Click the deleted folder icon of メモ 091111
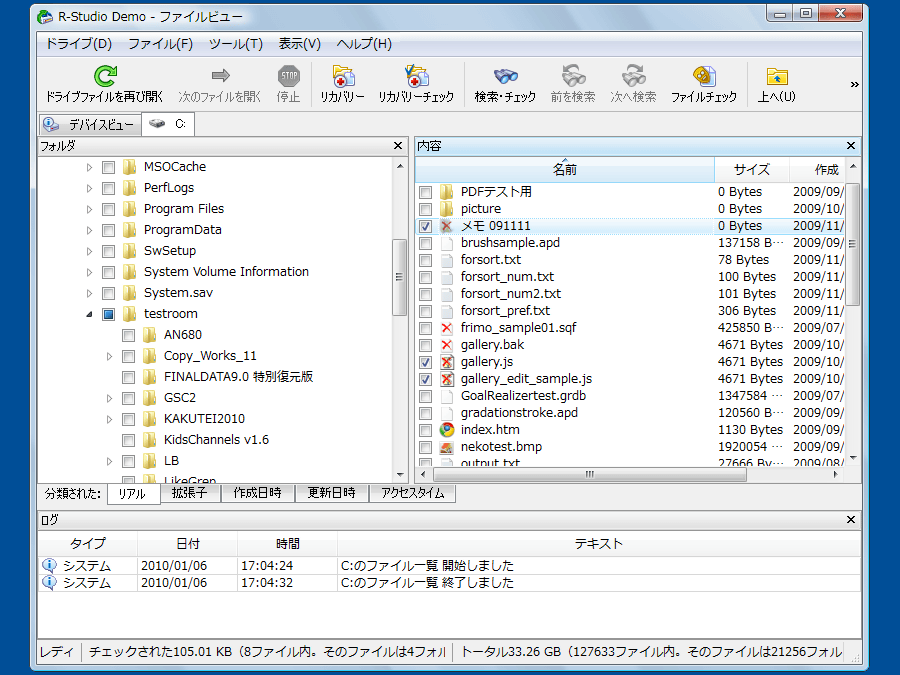 click(x=447, y=226)
